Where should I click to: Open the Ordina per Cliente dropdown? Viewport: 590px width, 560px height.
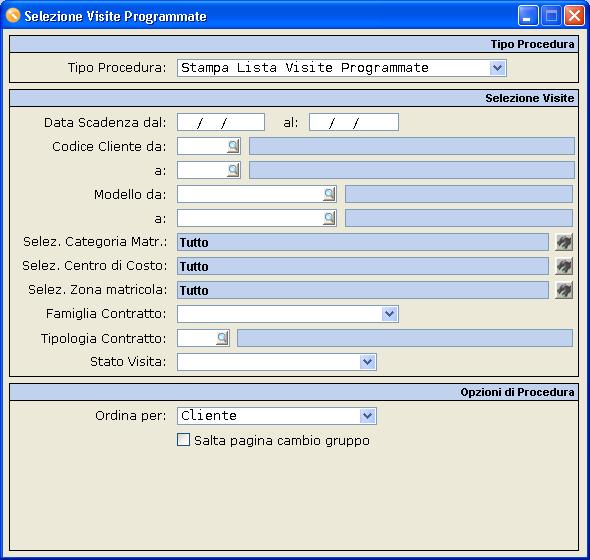[367, 416]
